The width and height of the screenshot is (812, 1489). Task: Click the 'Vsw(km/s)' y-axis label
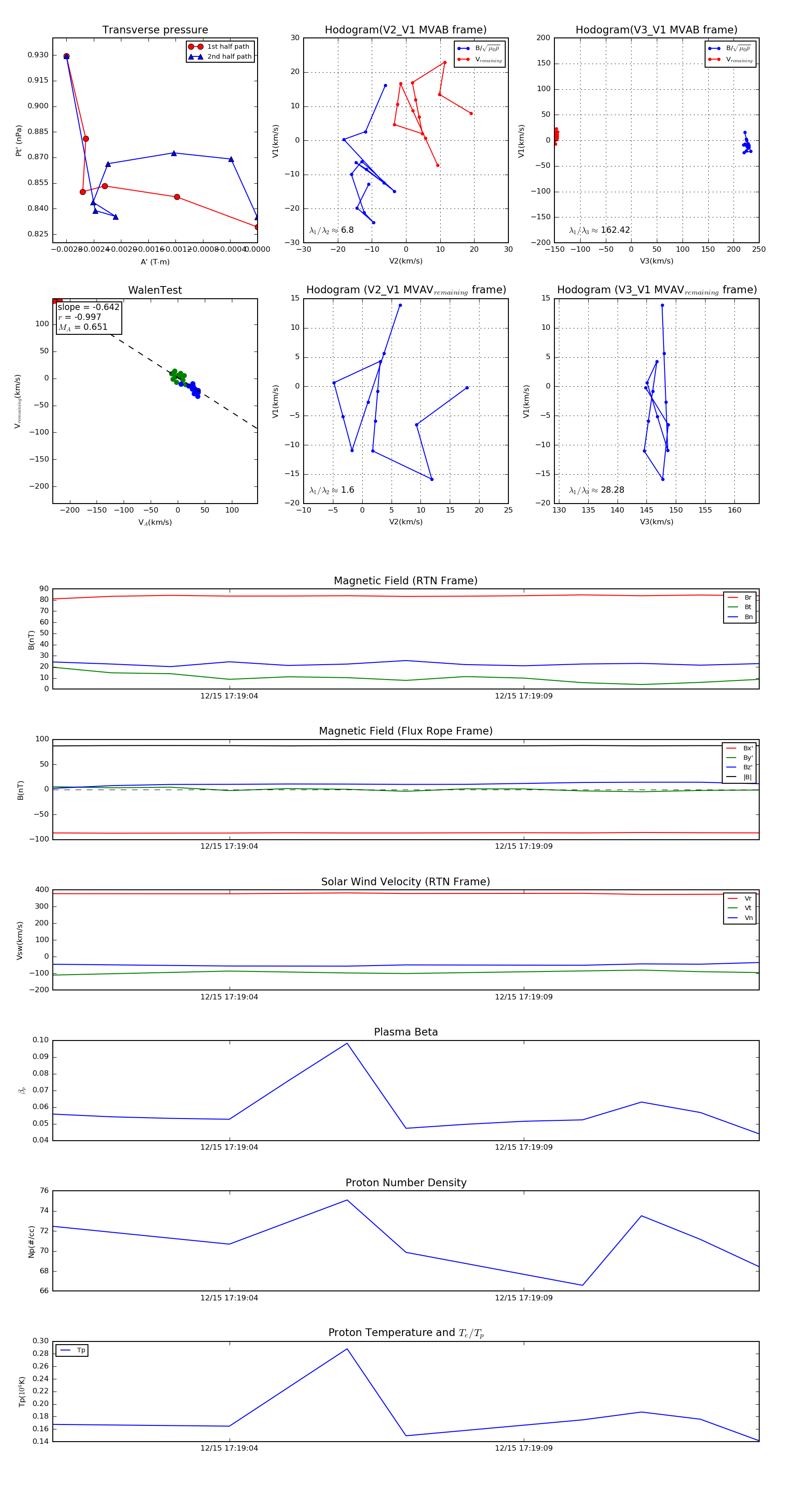(20, 940)
